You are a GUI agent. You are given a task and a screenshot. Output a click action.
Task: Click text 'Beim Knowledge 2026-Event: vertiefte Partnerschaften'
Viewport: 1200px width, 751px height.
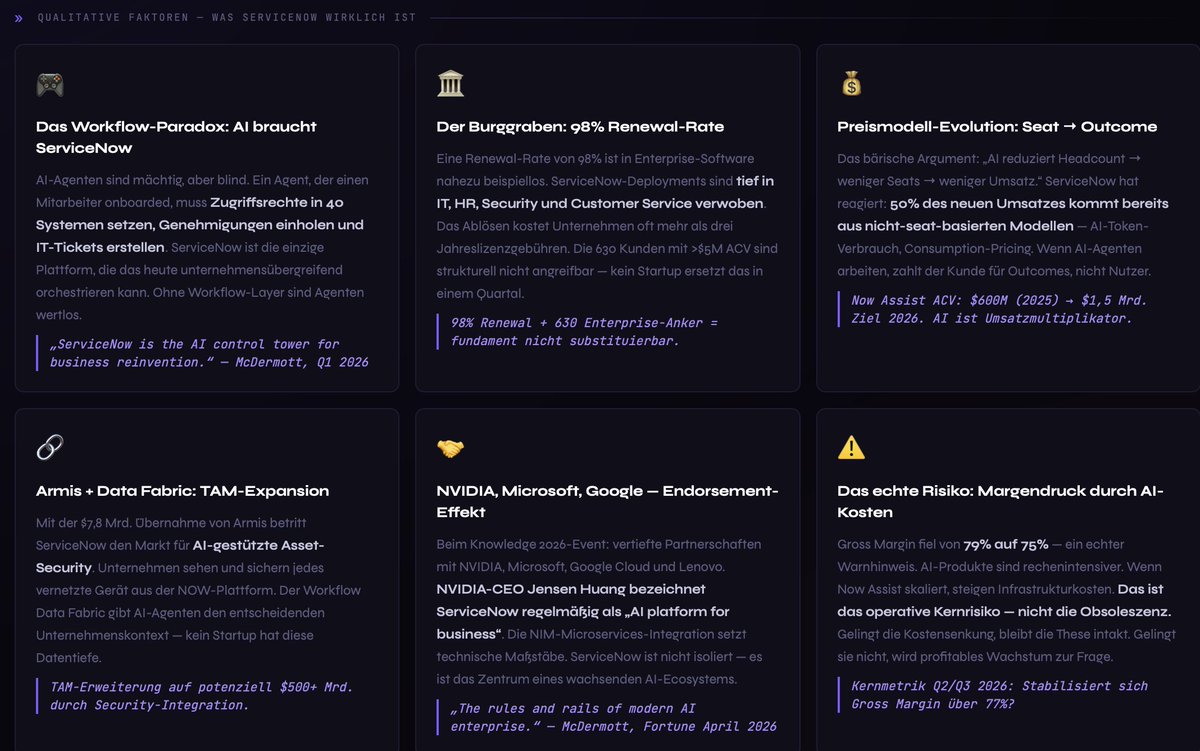(599, 545)
